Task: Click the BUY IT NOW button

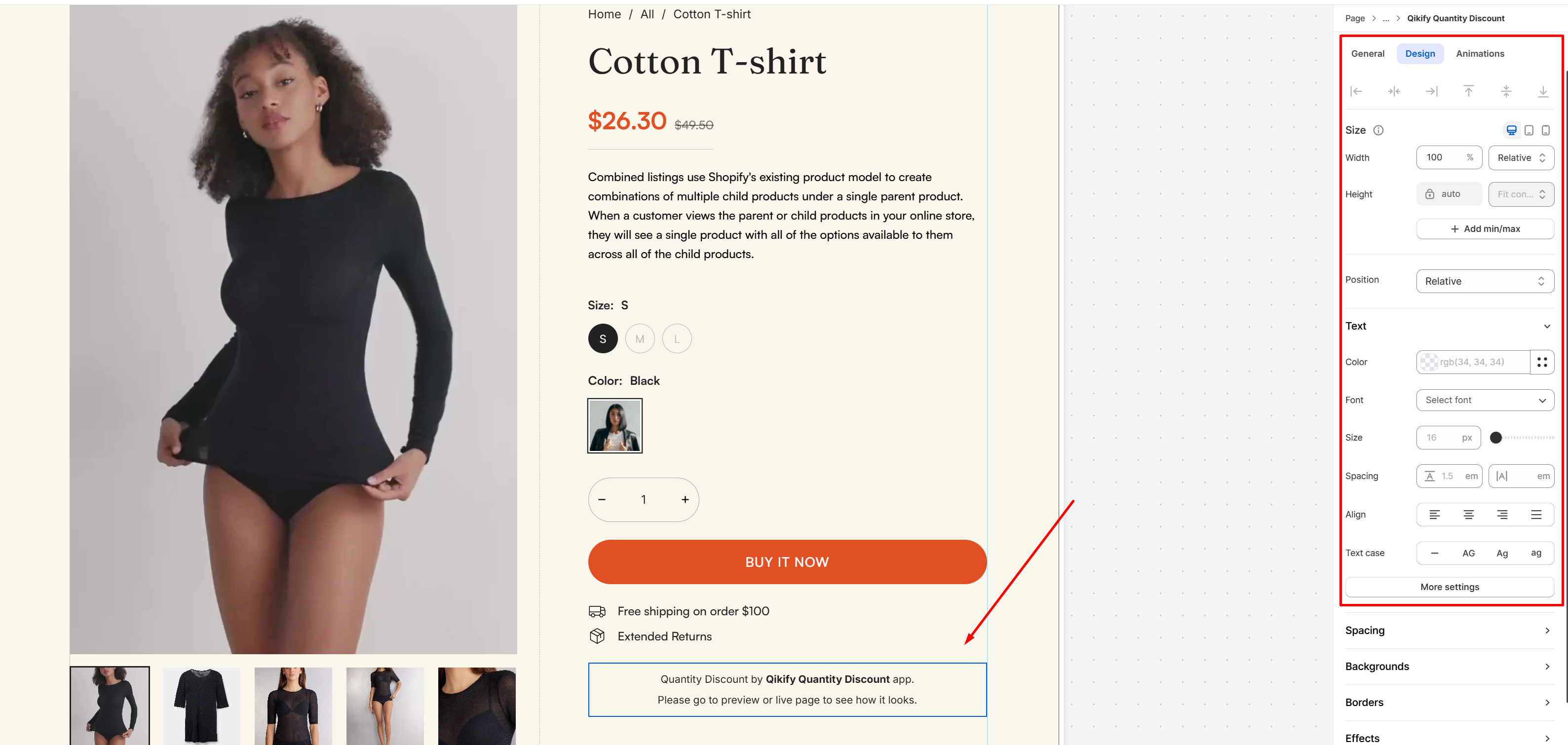Action: coord(786,562)
